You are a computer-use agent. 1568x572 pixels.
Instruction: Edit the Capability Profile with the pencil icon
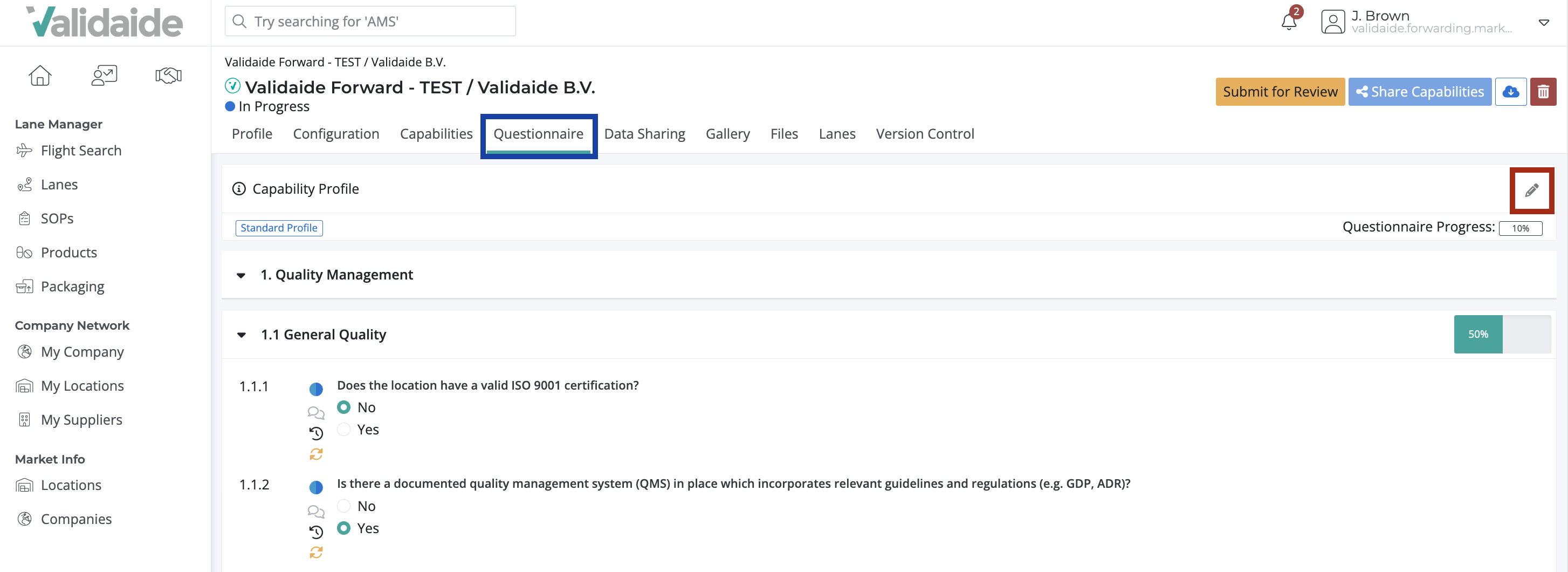tap(1532, 190)
